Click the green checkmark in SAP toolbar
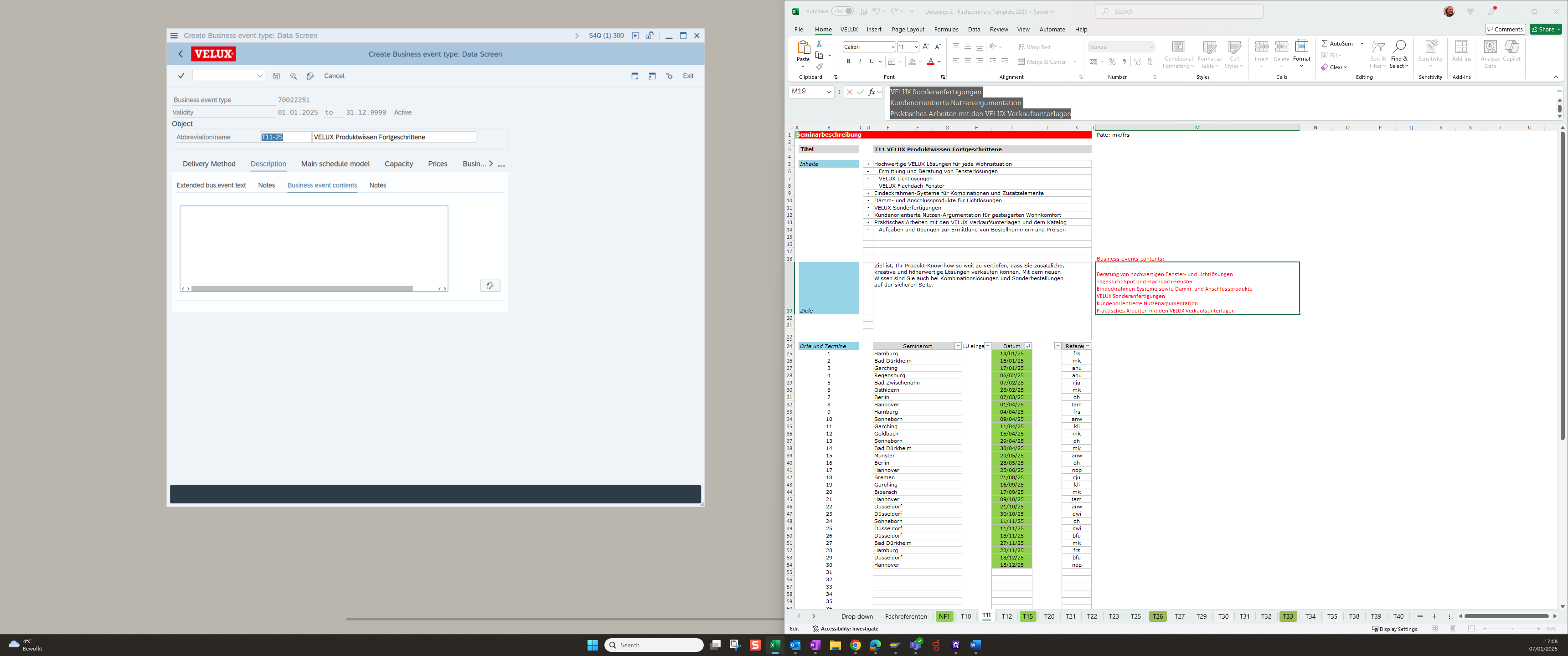Viewport: 1568px width, 656px height. (x=181, y=76)
